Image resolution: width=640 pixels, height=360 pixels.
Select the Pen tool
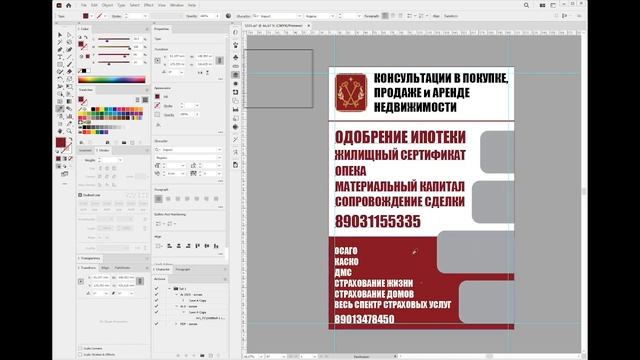(x=60, y=50)
